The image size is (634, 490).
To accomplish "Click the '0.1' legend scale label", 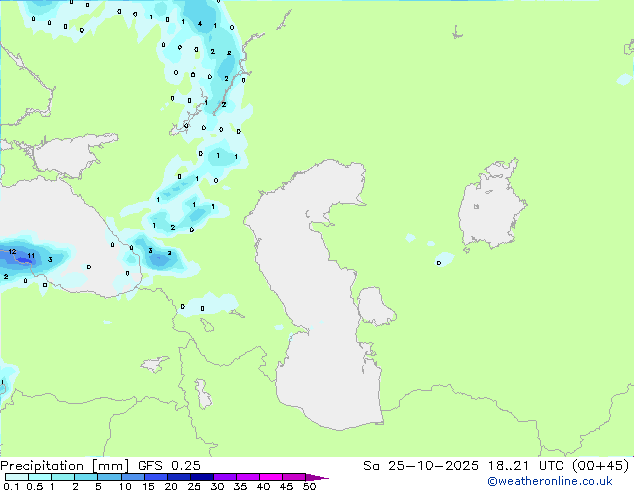I will 11,486.
